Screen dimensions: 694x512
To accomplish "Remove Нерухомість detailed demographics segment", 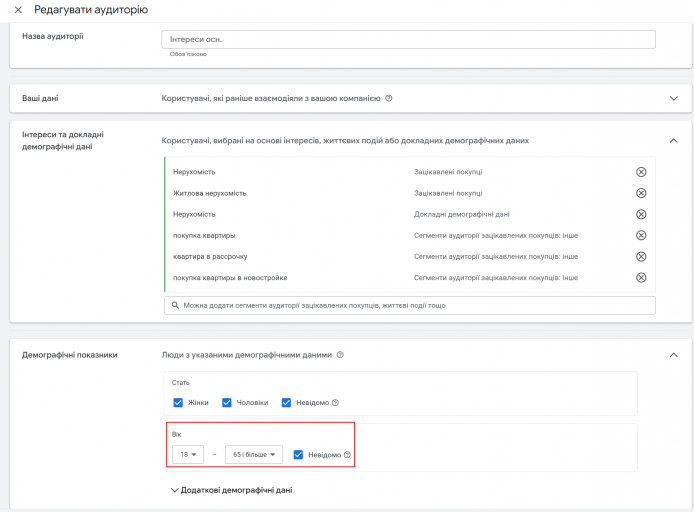I will coord(641,214).
